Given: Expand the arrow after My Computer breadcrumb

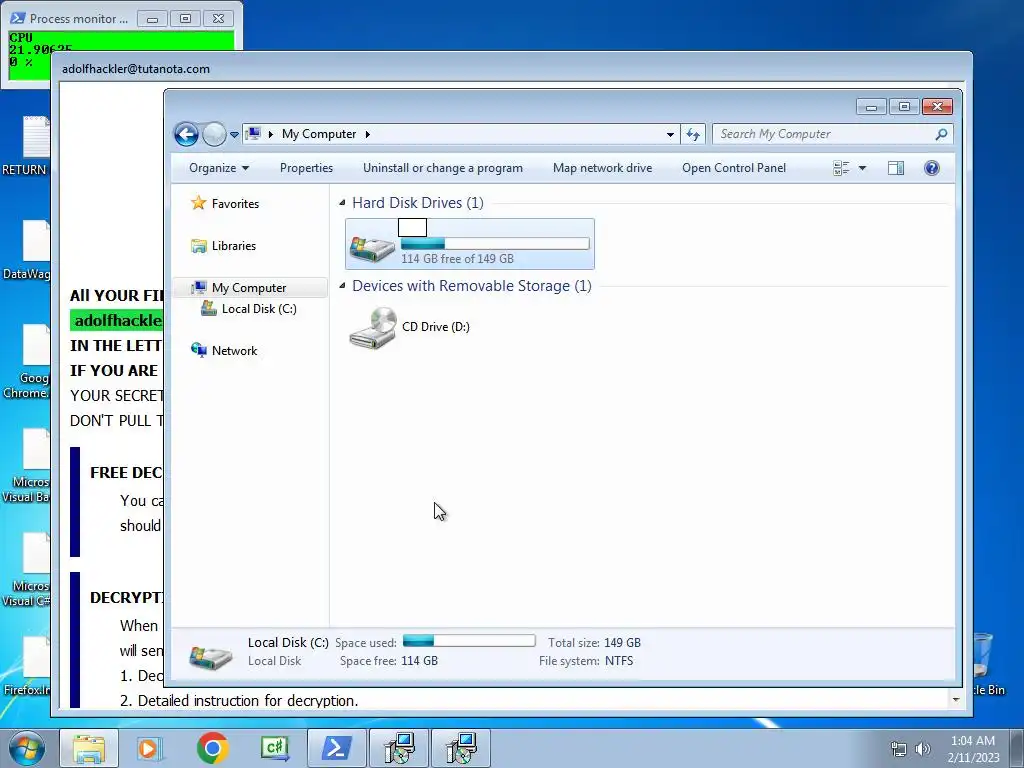Looking at the screenshot, I should coord(368,134).
